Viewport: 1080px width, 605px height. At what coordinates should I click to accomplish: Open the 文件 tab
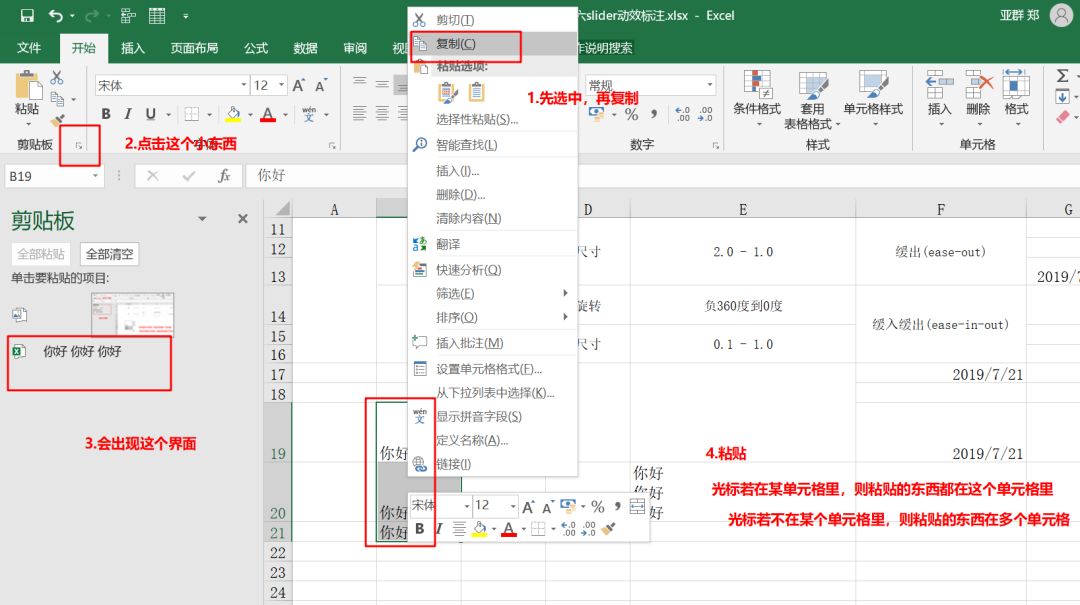pyautogui.click(x=29, y=48)
